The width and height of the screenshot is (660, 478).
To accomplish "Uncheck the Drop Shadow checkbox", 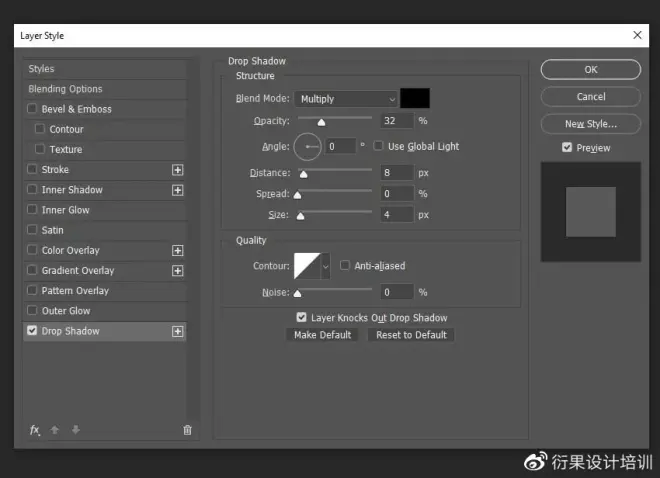I will [32, 330].
